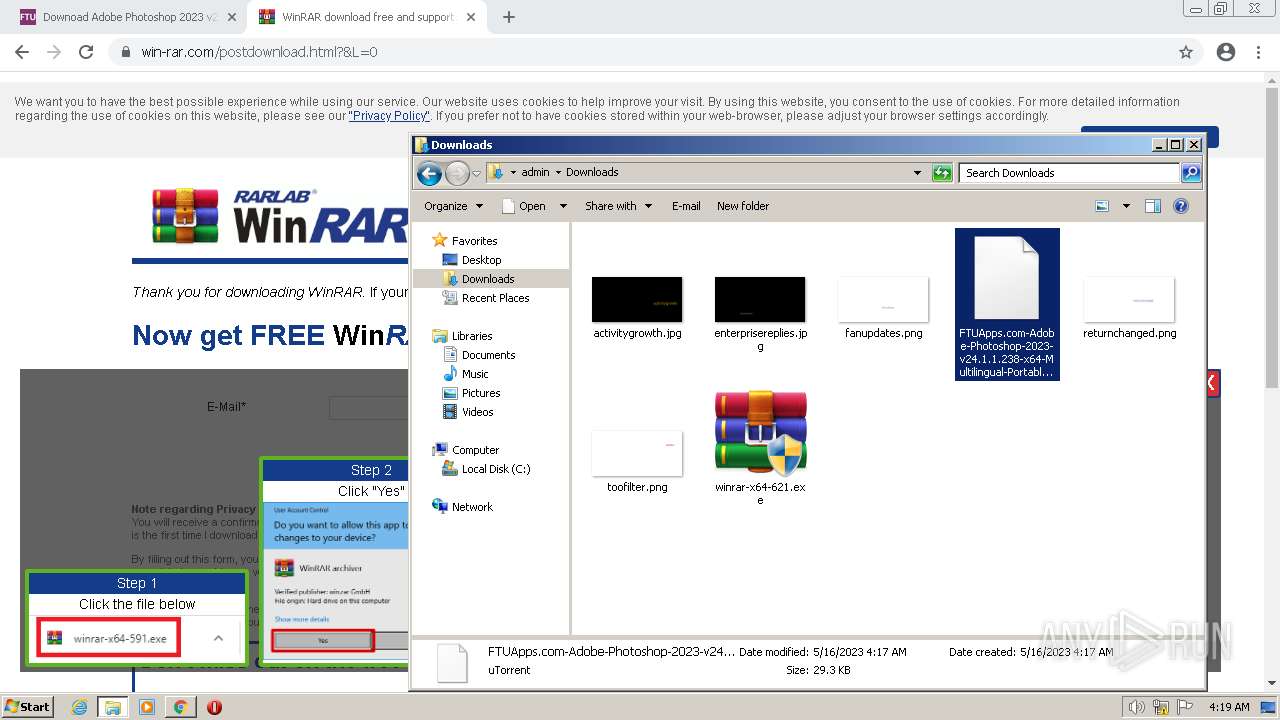
Task: Open recent locations dropdown in Explorer
Action: pos(477,173)
